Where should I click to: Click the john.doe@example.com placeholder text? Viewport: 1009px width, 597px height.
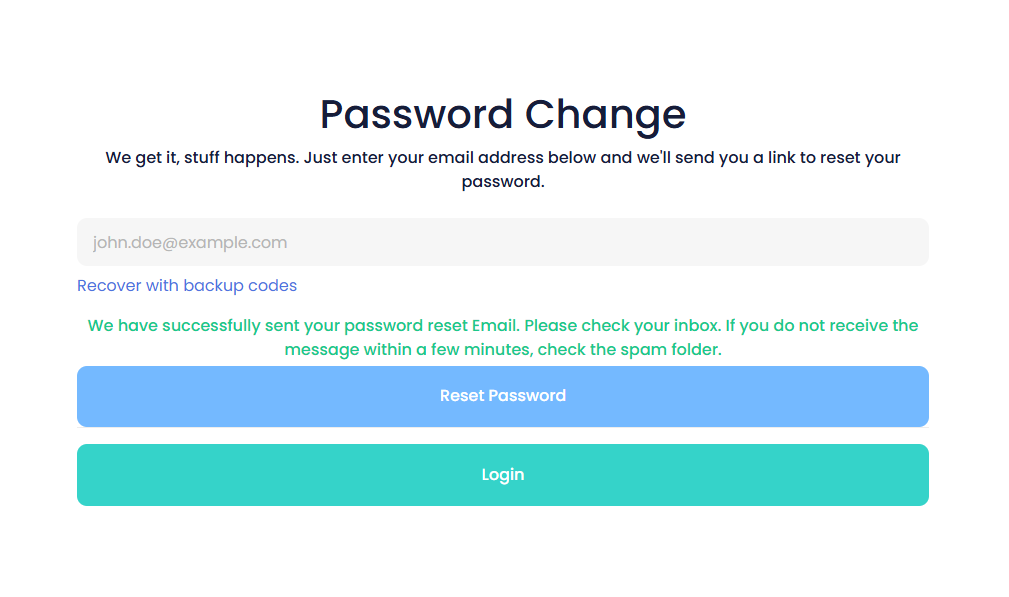tap(190, 242)
